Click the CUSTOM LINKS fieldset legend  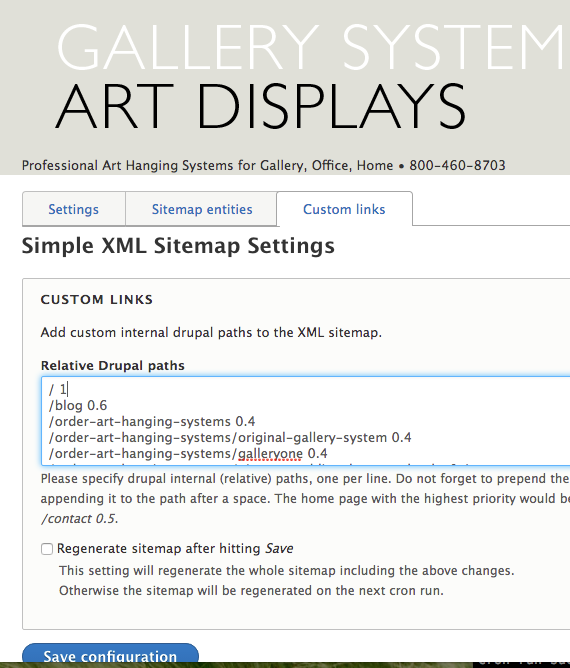click(x=97, y=299)
